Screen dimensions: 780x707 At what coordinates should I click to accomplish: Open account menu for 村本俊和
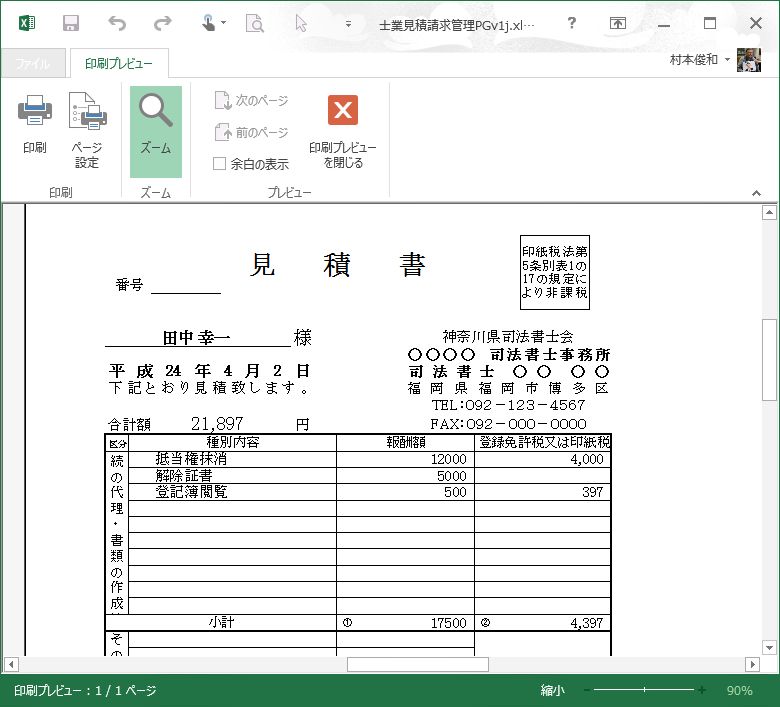click(700, 60)
